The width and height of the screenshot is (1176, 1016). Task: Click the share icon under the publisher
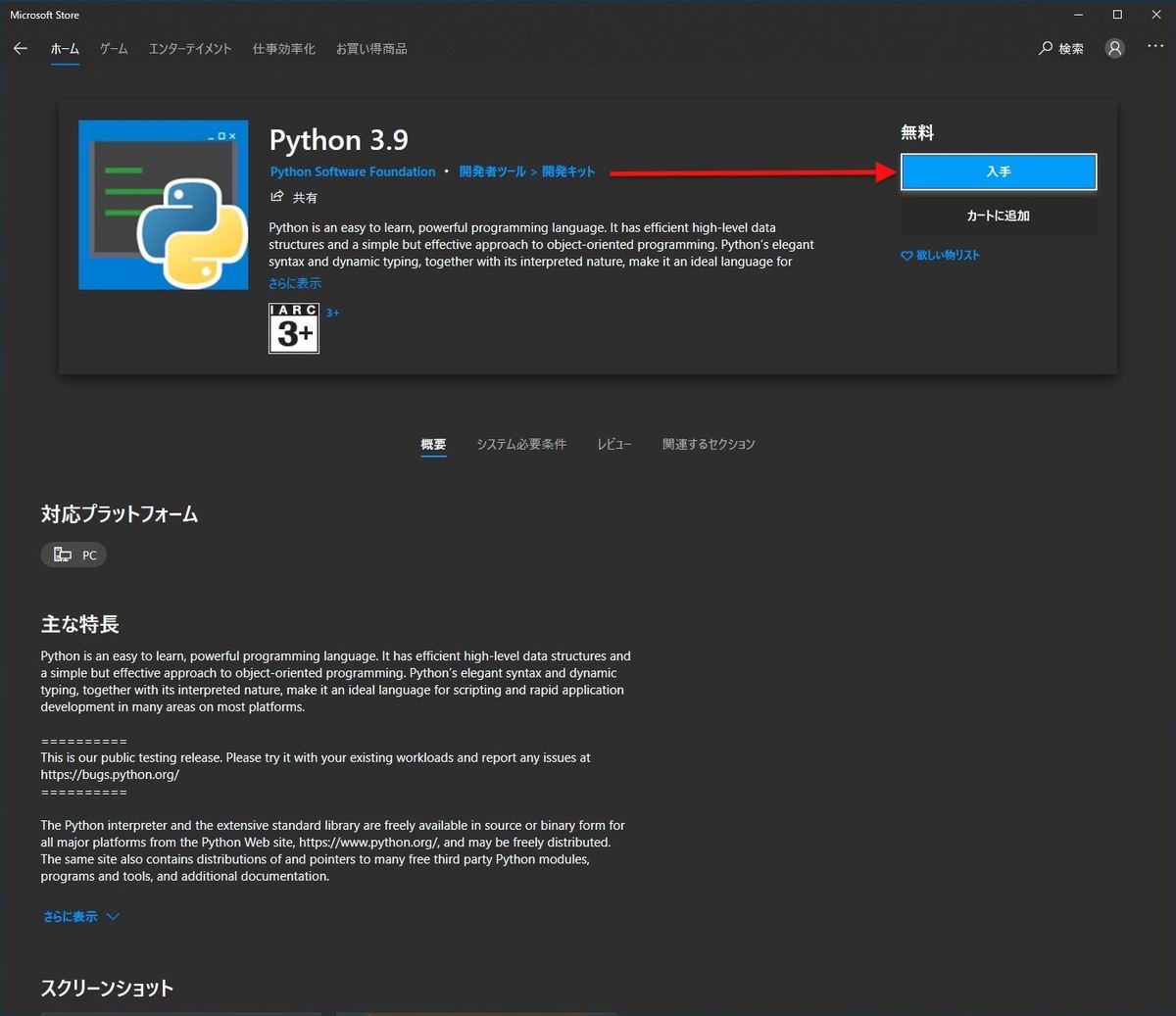(277, 197)
